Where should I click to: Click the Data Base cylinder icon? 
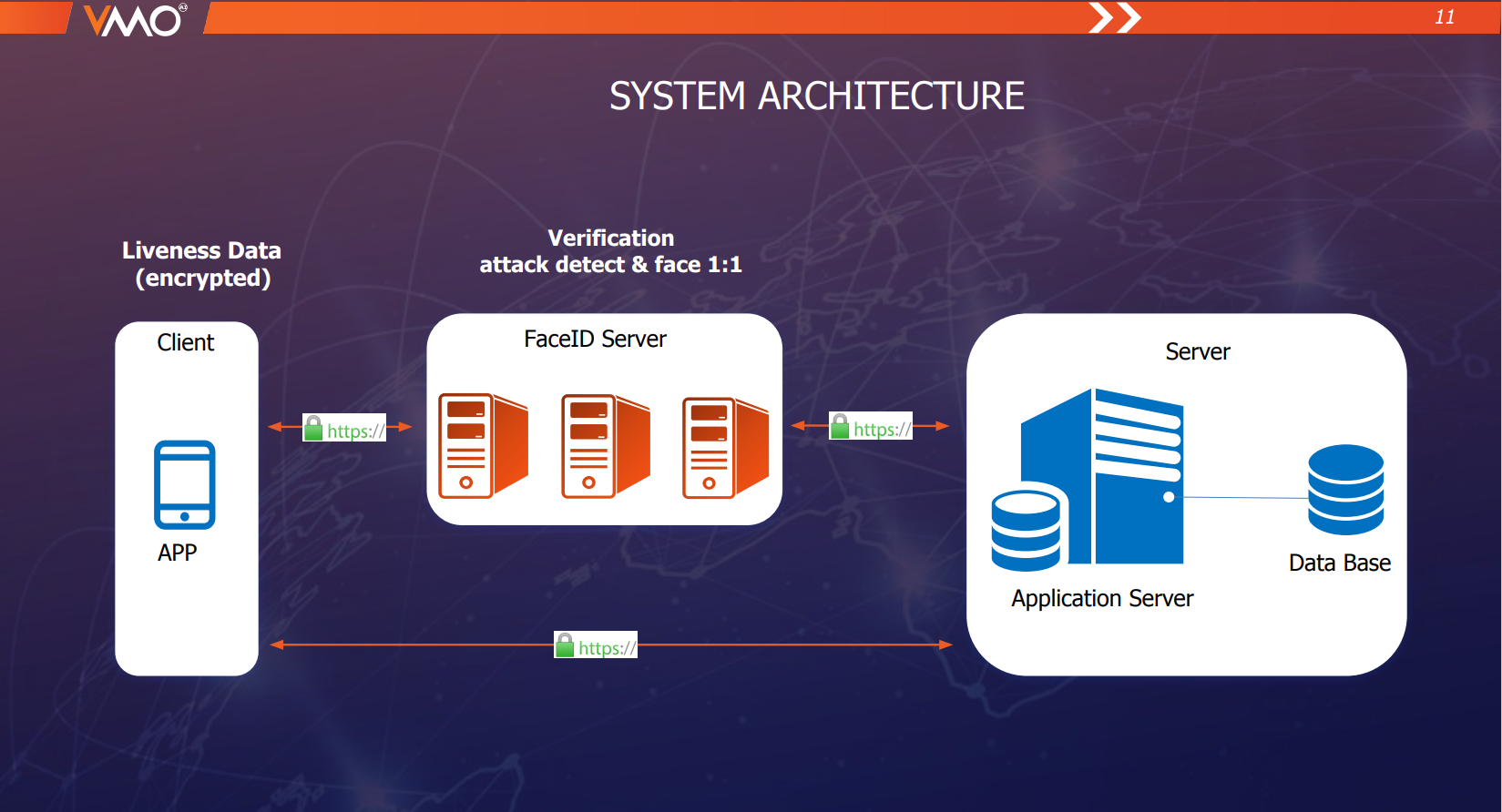1345,490
